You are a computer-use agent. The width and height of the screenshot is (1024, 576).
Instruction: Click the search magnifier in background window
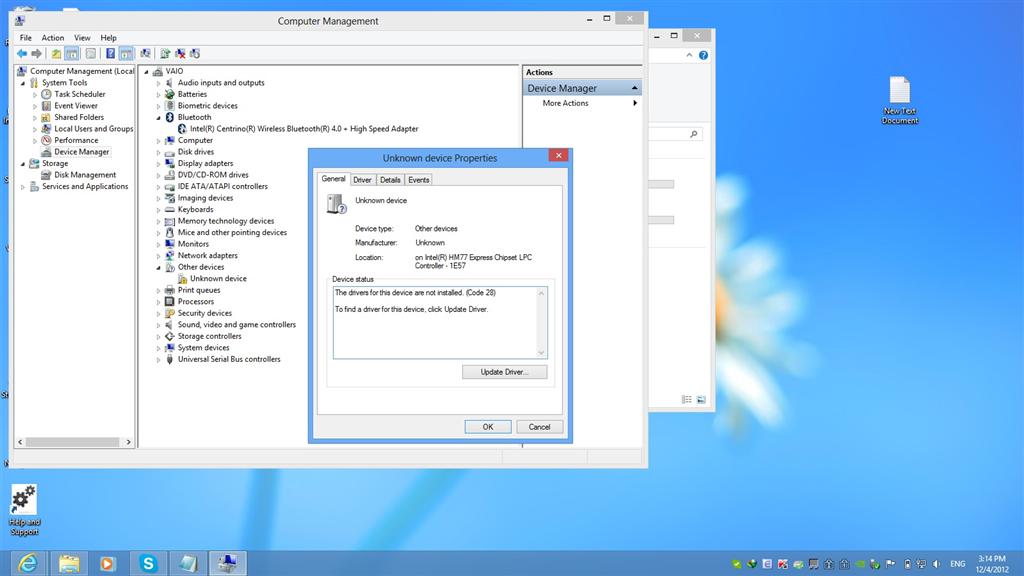(694, 134)
